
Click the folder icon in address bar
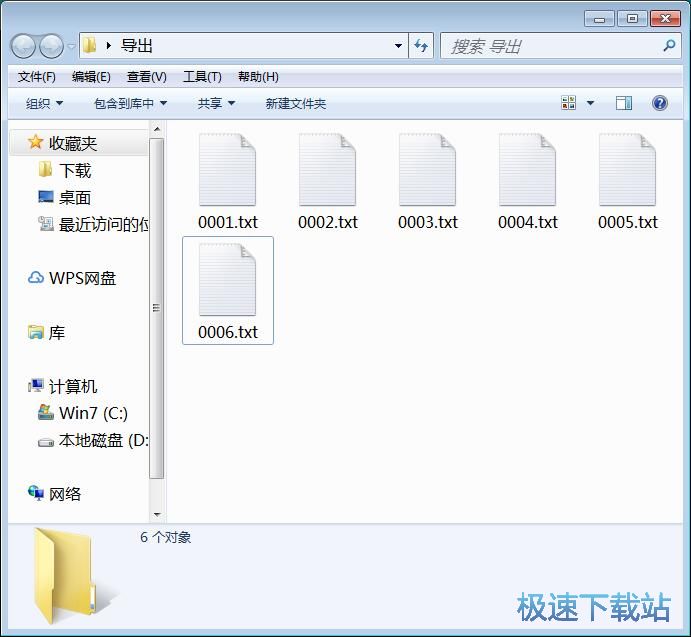[89, 45]
